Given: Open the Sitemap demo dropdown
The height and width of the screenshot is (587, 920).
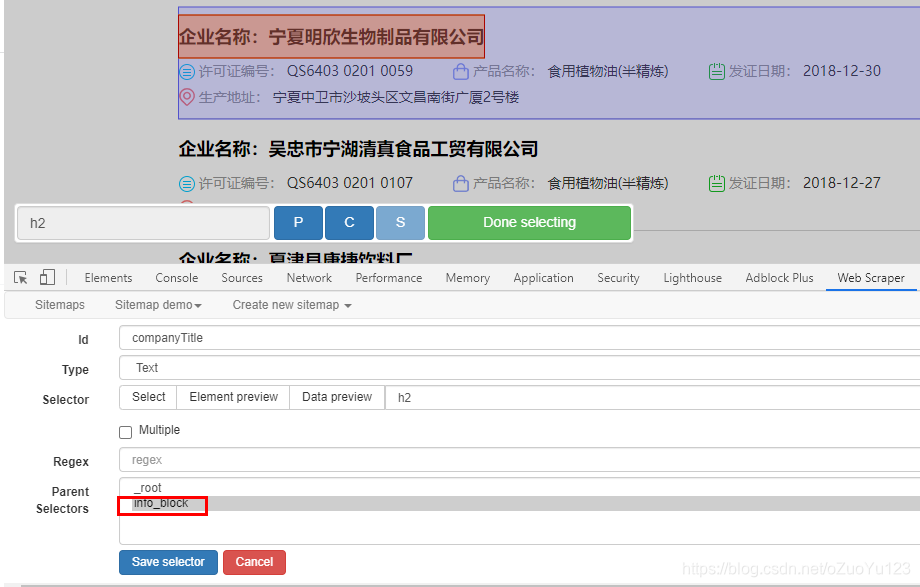Looking at the screenshot, I should (x=158, y=305).
